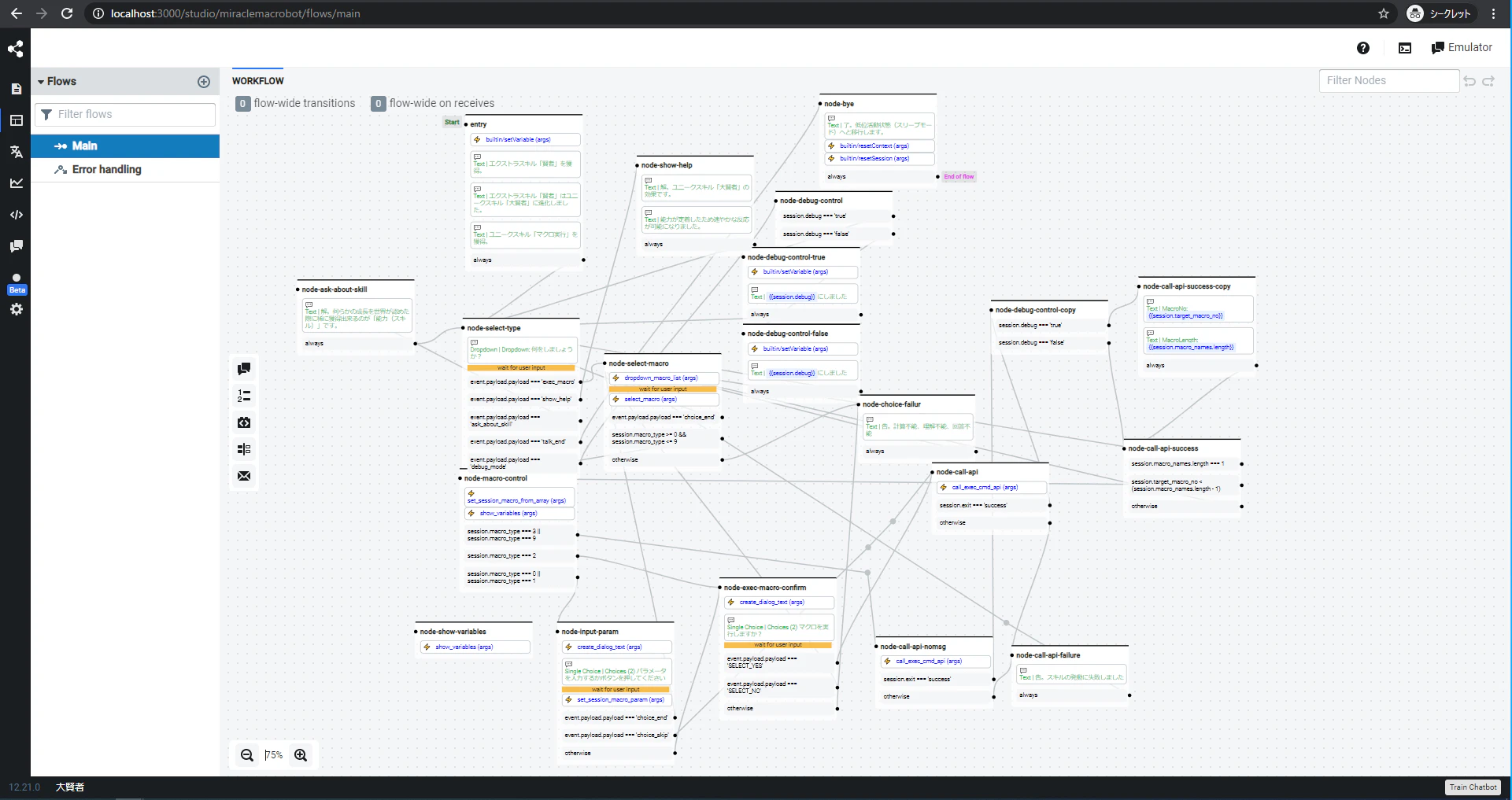Select the node-macro-control node title
This screenshot has width=1512, height=800.
coord(496,478)
